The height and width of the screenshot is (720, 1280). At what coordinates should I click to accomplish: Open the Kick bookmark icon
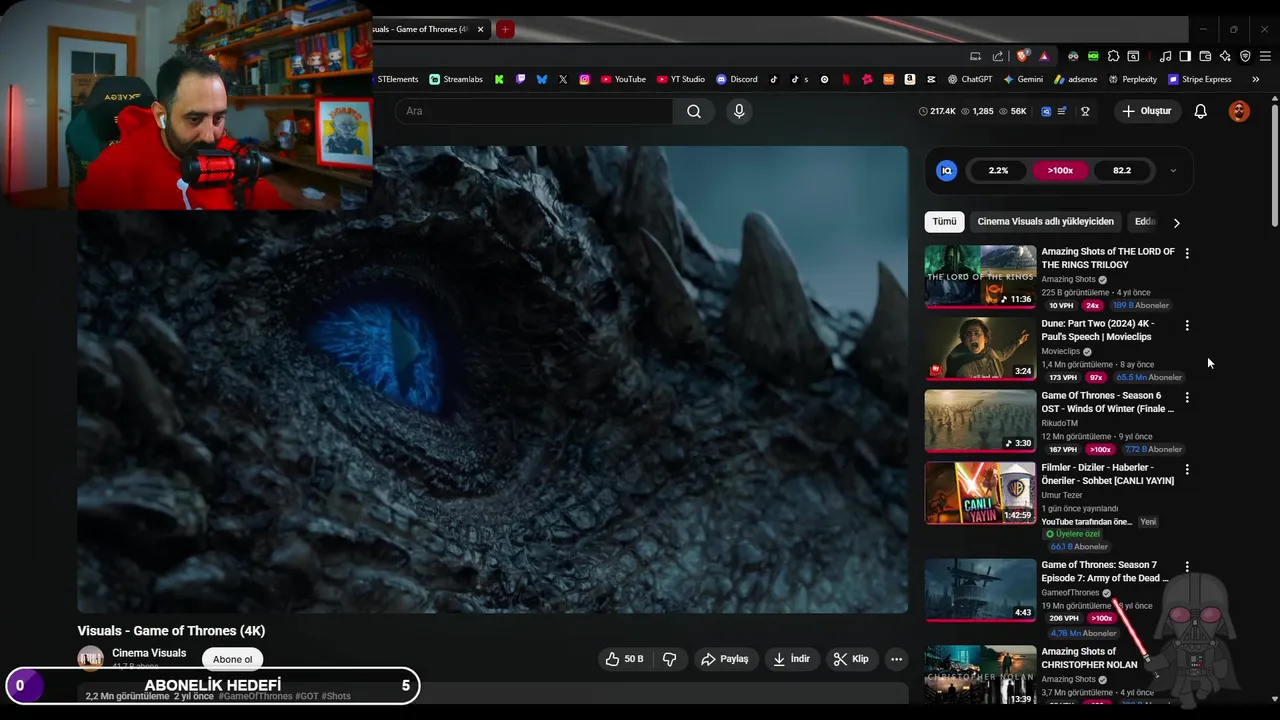click(499, 79)
